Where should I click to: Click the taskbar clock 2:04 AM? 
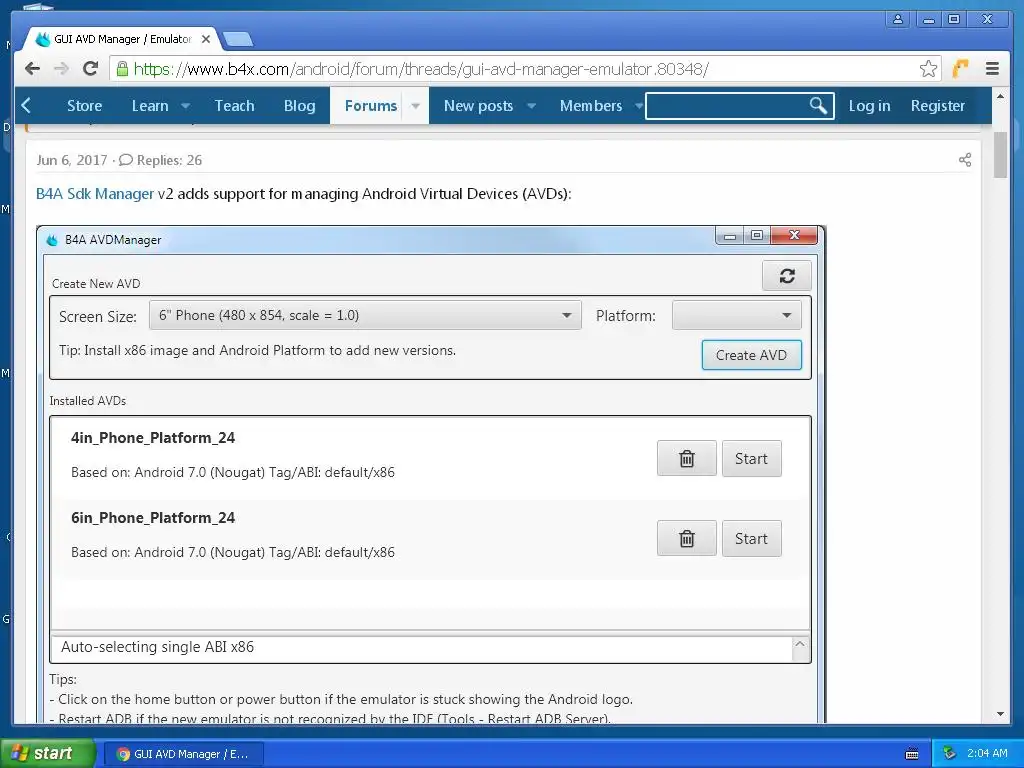pos(987,754)
